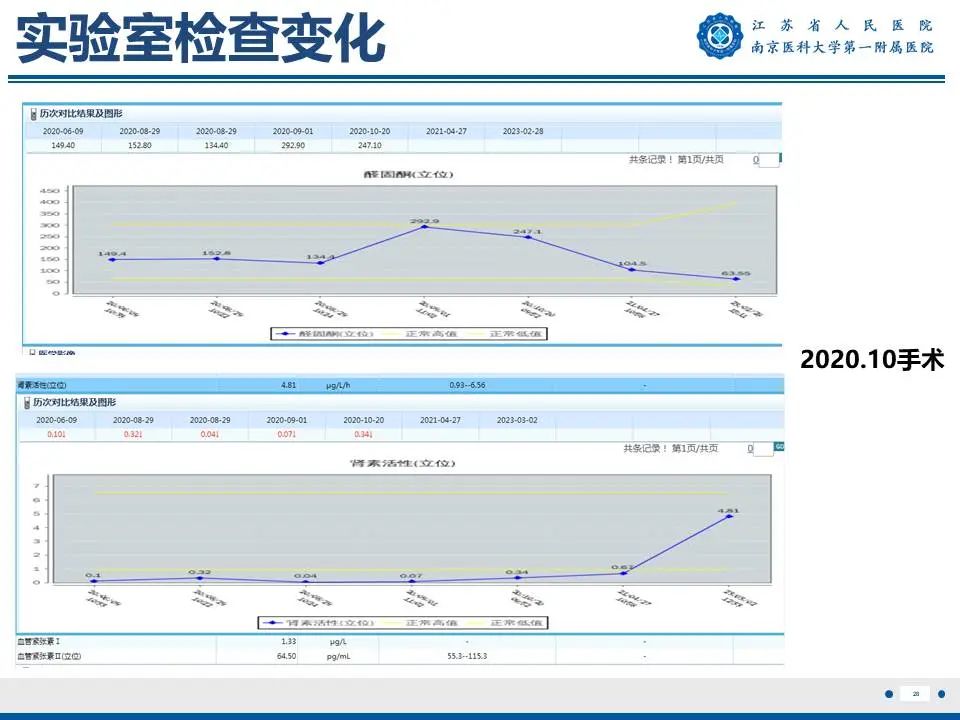Click the 63.55 data point on aldosterone chart

736,279
